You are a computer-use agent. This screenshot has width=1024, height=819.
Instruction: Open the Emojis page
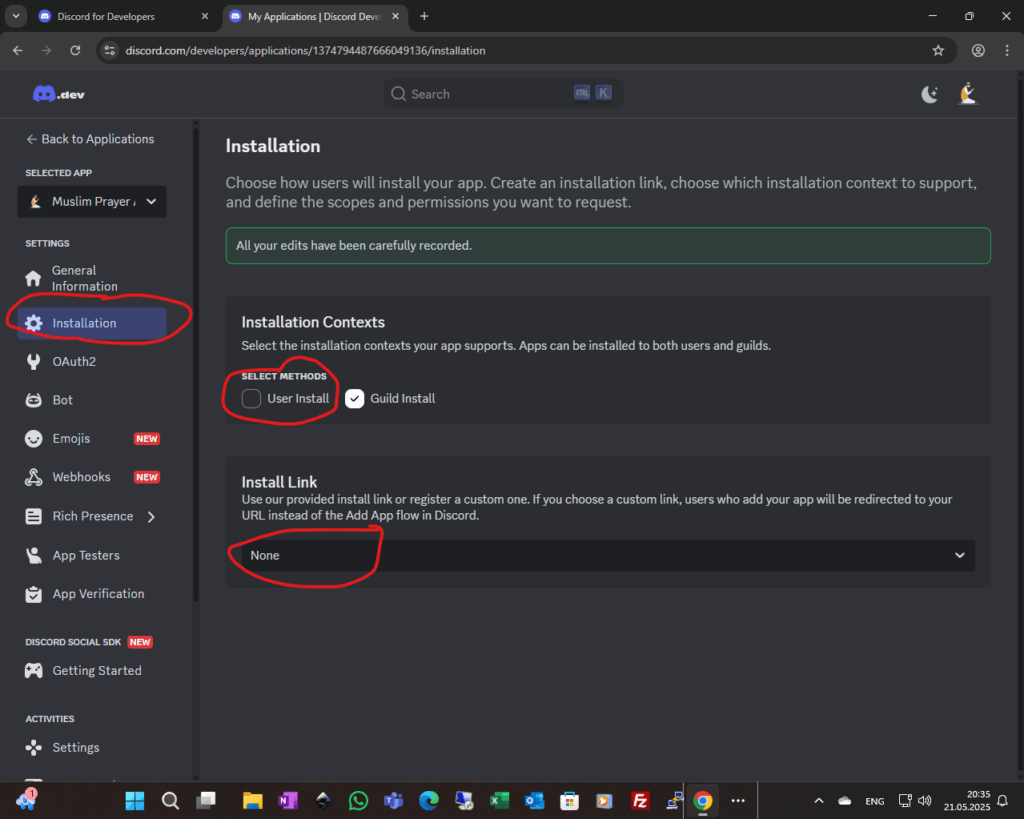[x=92, y=439]
